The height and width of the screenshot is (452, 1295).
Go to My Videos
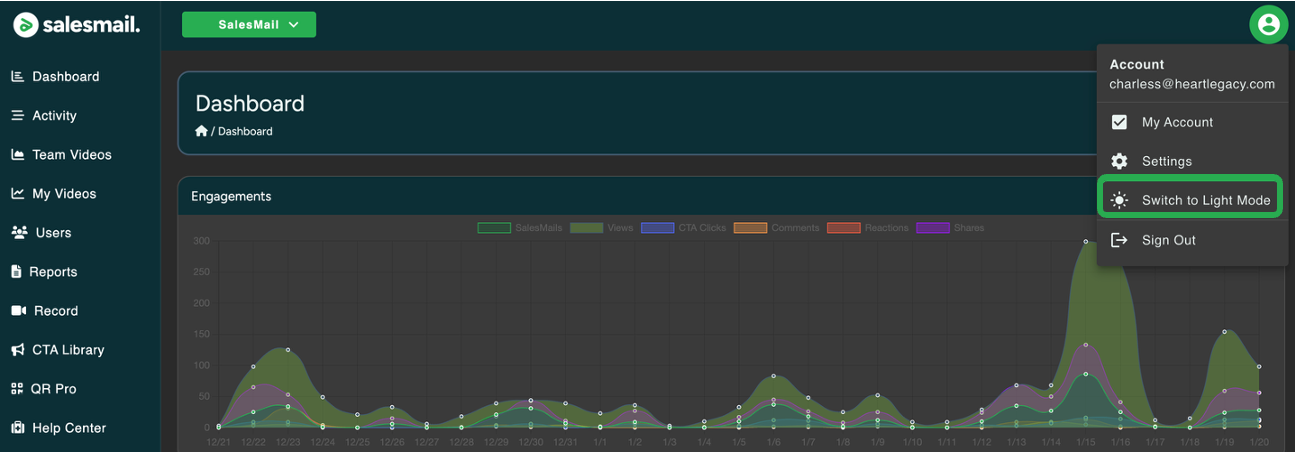coord(64,194)
